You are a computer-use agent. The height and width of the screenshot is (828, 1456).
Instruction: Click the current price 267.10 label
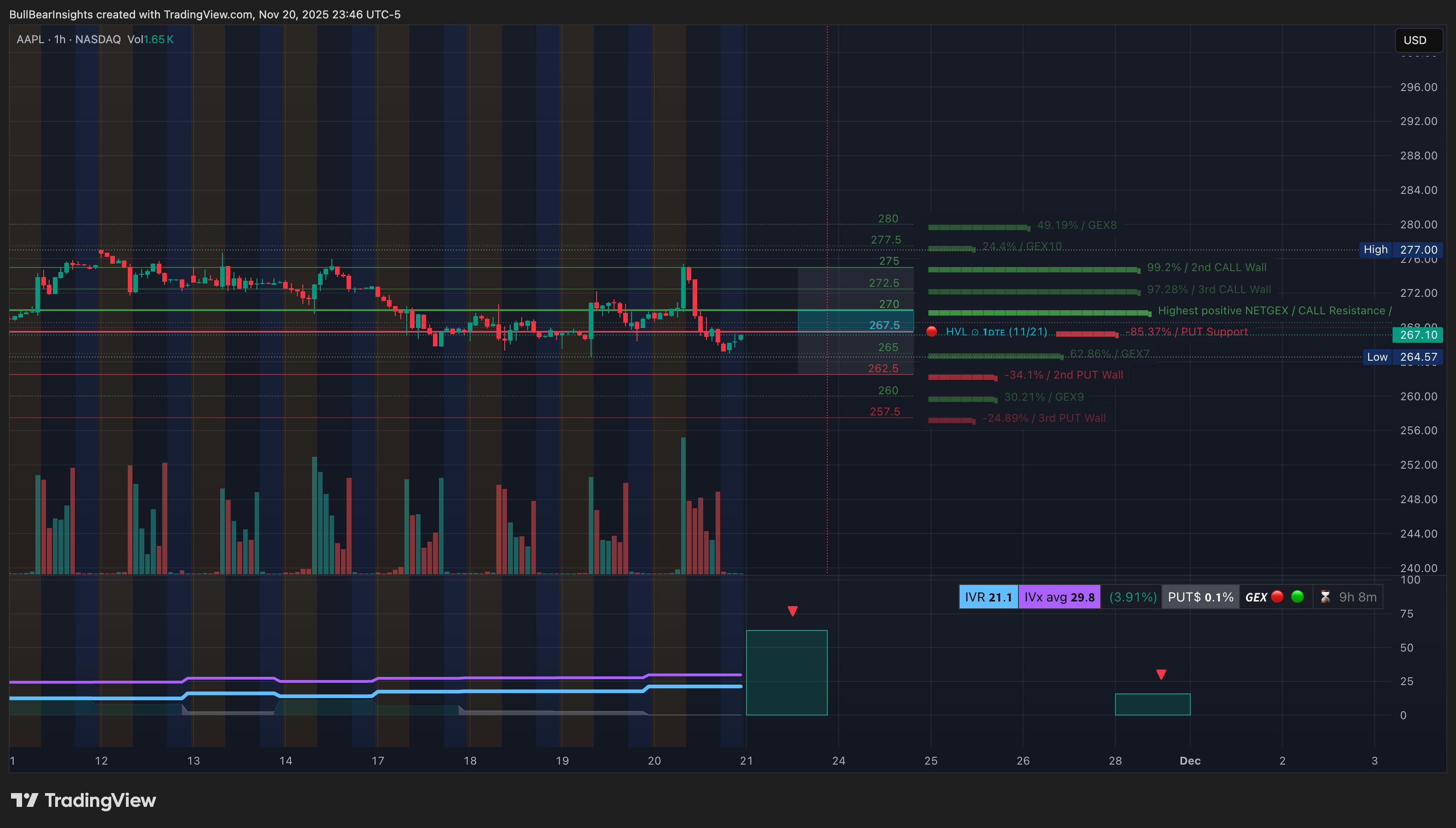click(1418, 335)
